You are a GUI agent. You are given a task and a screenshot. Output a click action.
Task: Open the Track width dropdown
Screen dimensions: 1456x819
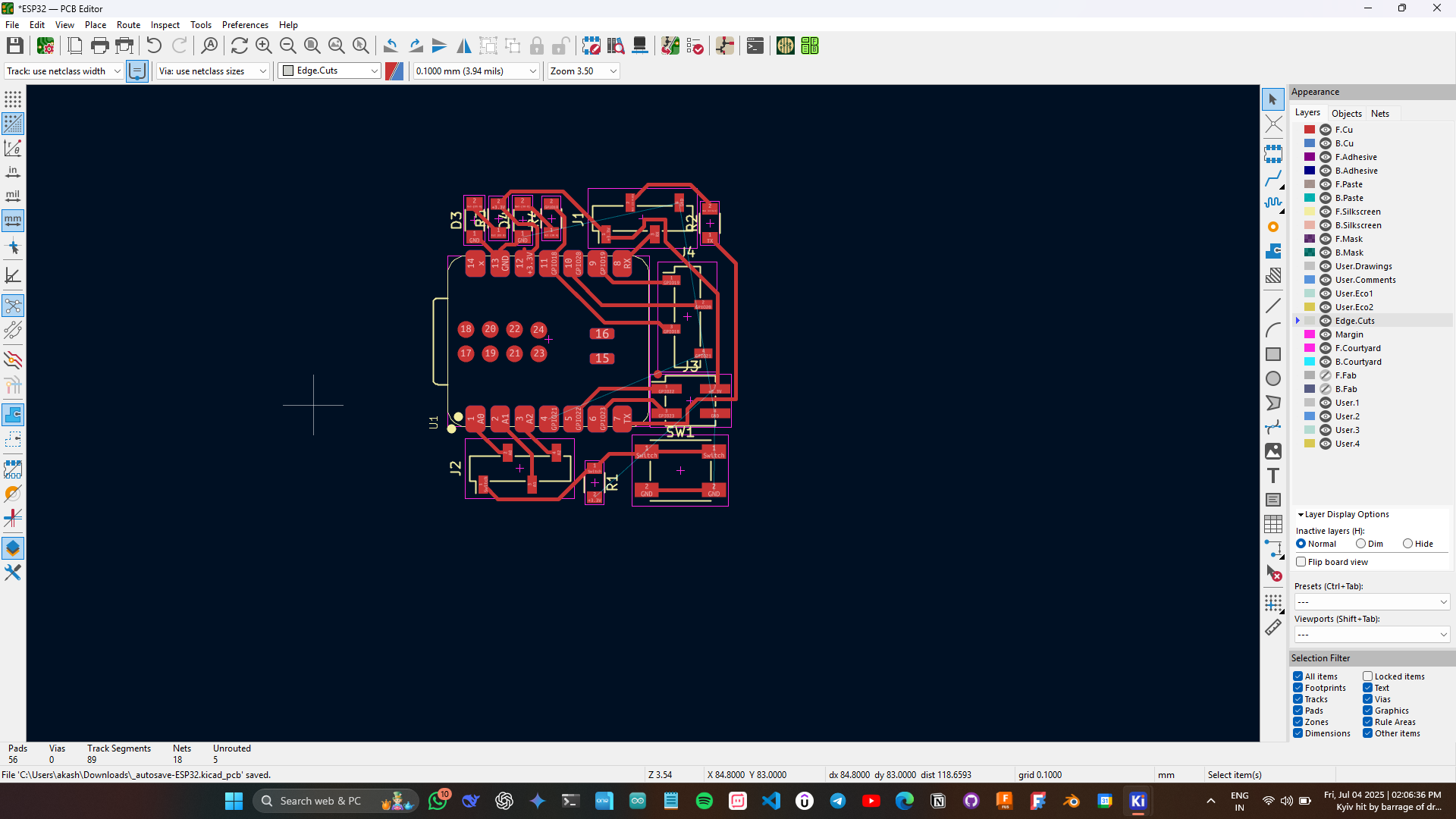coord(63,71)
